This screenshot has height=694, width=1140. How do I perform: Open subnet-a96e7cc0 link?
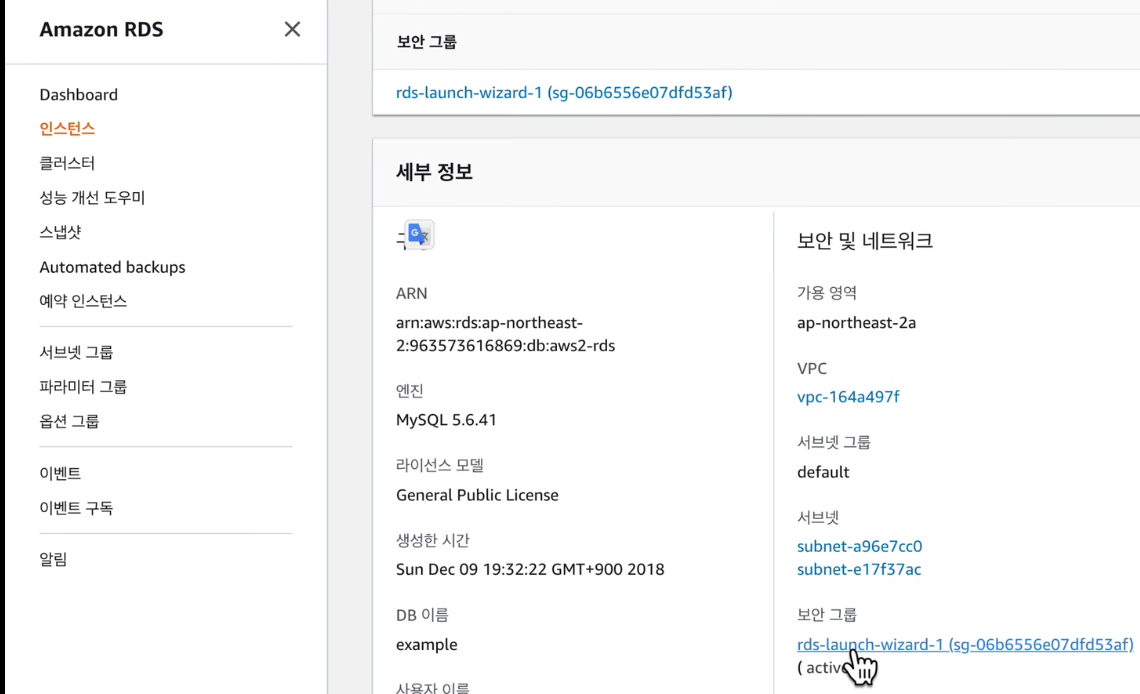coord(859,546)
